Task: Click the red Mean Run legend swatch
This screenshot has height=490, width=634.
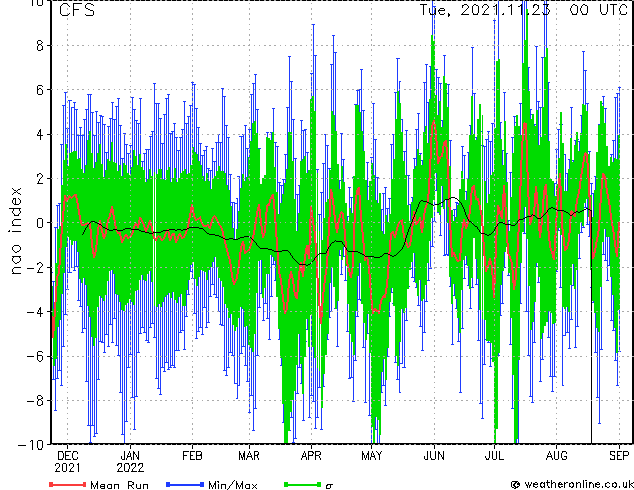Action: click(68, 484)
